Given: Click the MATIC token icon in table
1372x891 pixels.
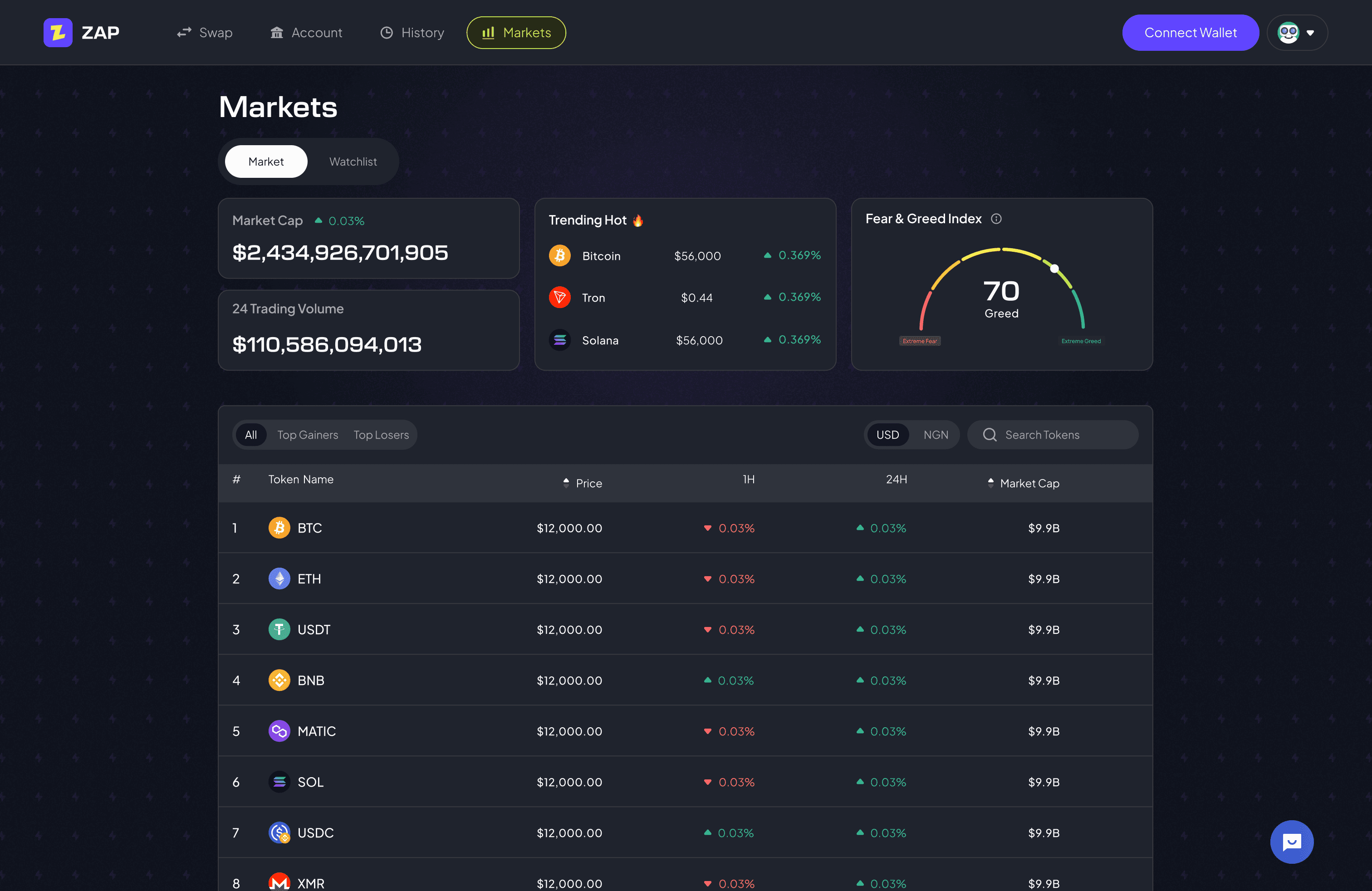Looking at the screenshot, I should 279,731.
